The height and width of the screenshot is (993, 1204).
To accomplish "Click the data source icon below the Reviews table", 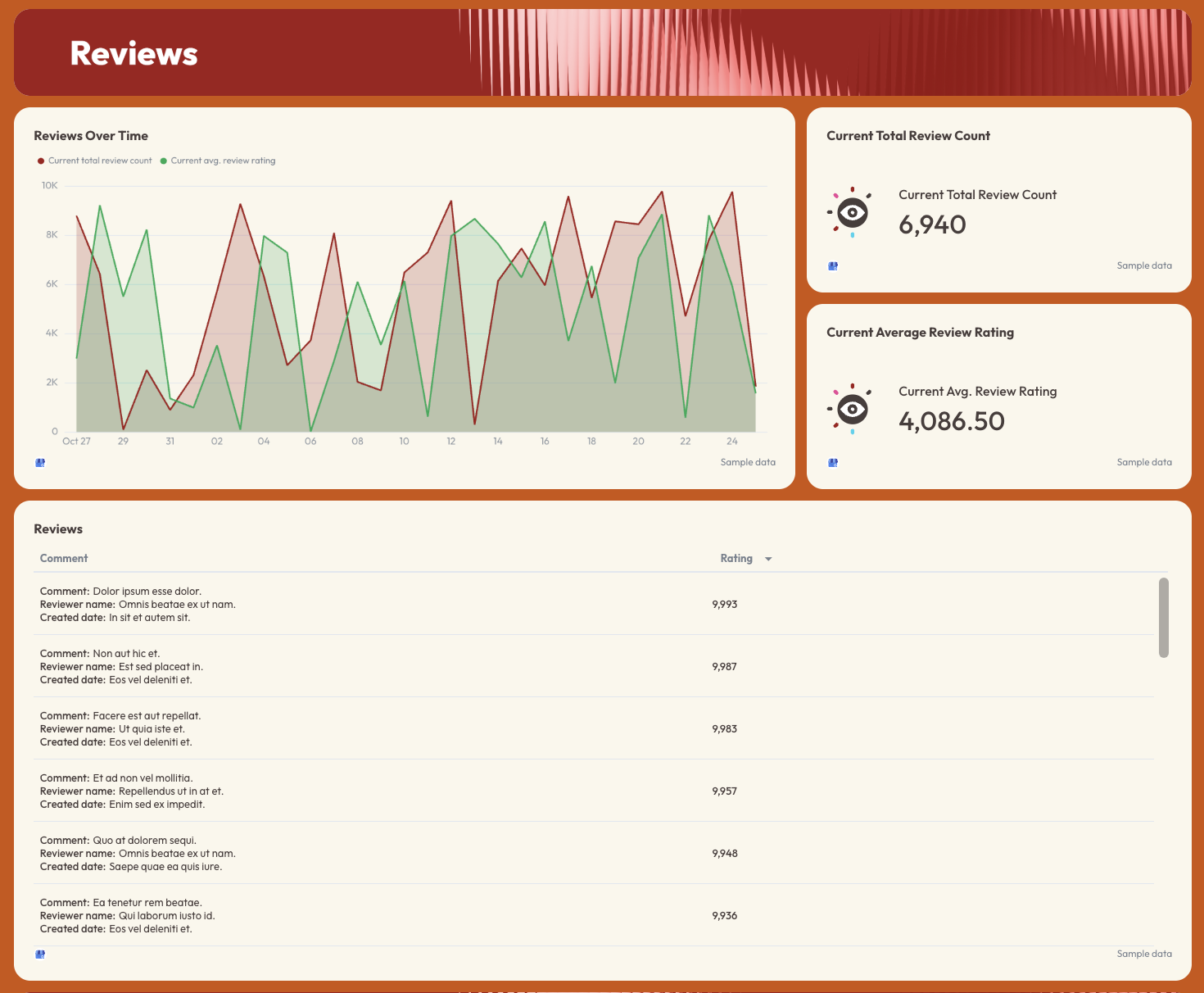I will coord(39,954).
